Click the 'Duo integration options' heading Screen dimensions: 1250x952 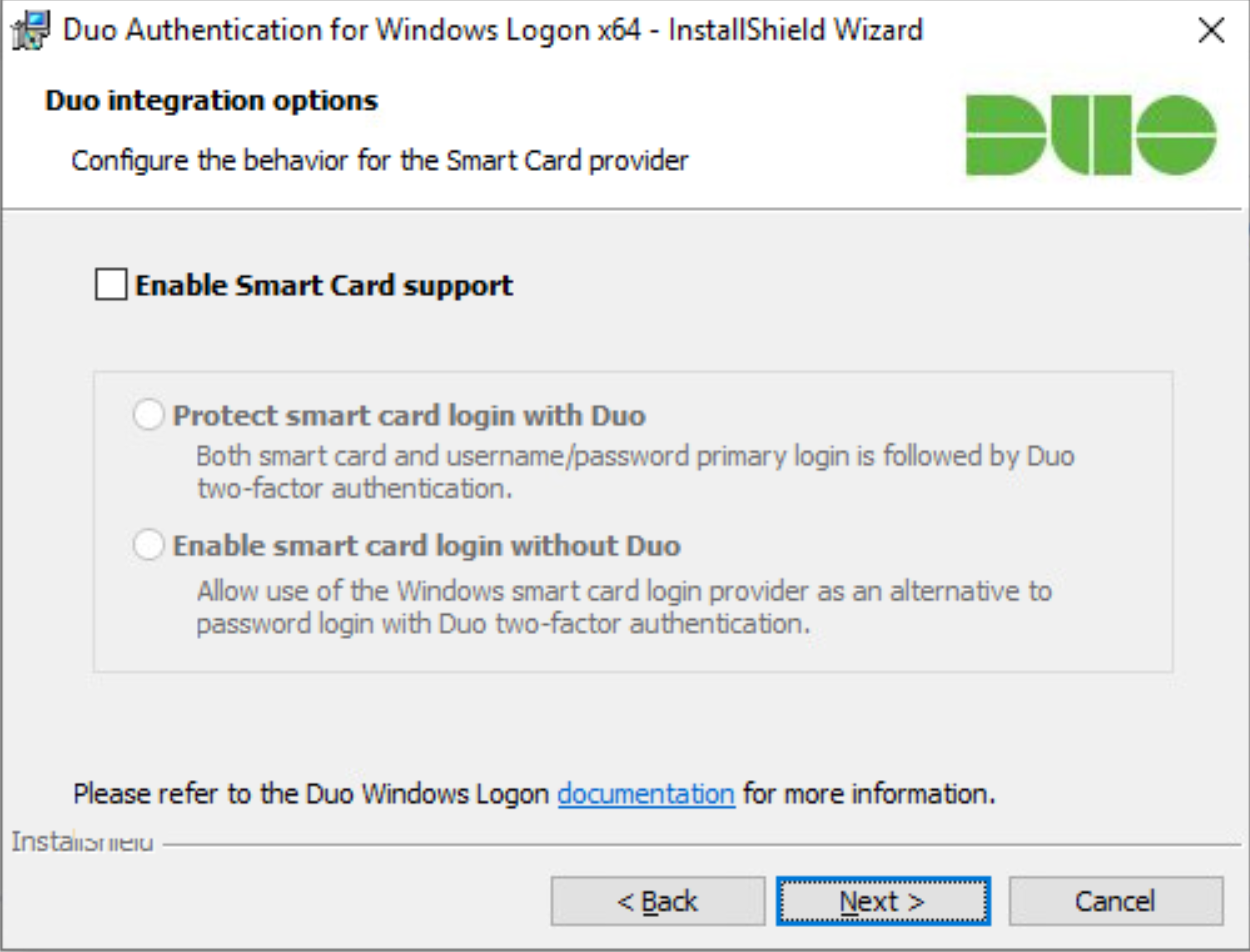tap(211, 101)
